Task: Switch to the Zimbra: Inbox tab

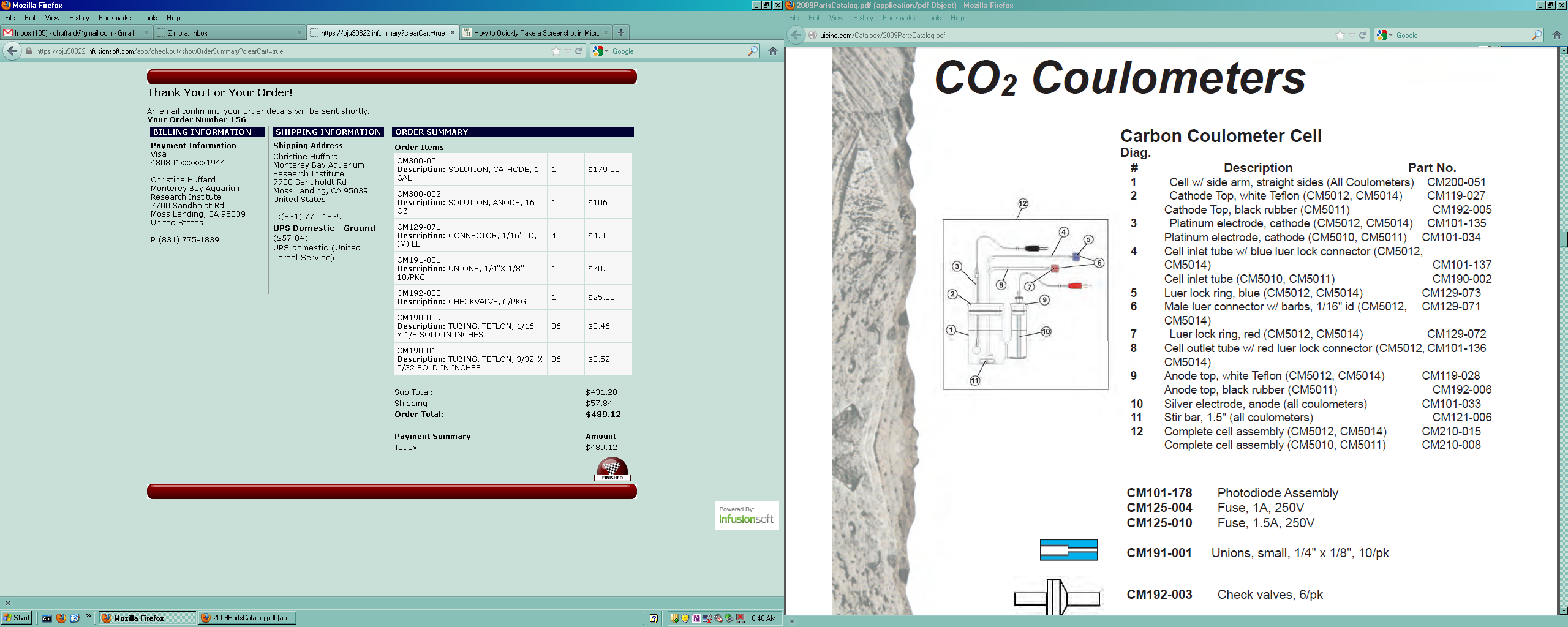Action: pyautogui.click(x=229, y=32)
